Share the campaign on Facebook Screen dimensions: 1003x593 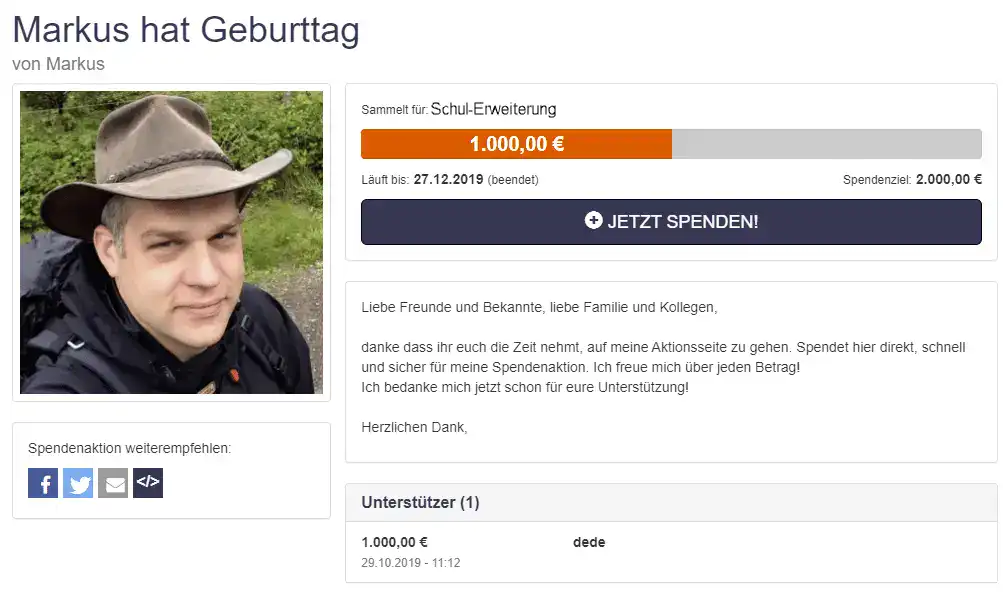(x=43, y=484)
